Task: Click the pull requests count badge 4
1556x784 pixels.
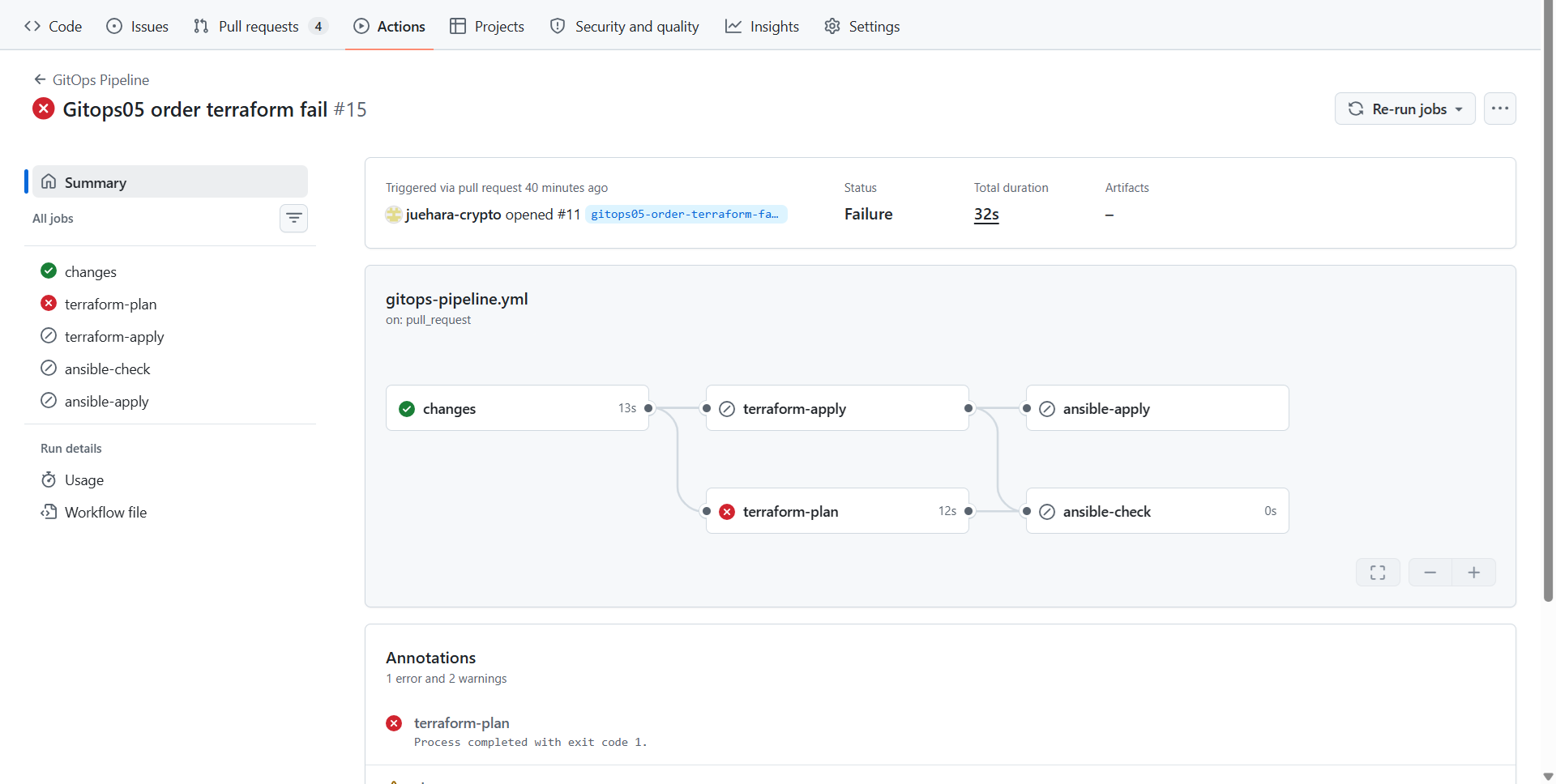Action: click(318, 27)
